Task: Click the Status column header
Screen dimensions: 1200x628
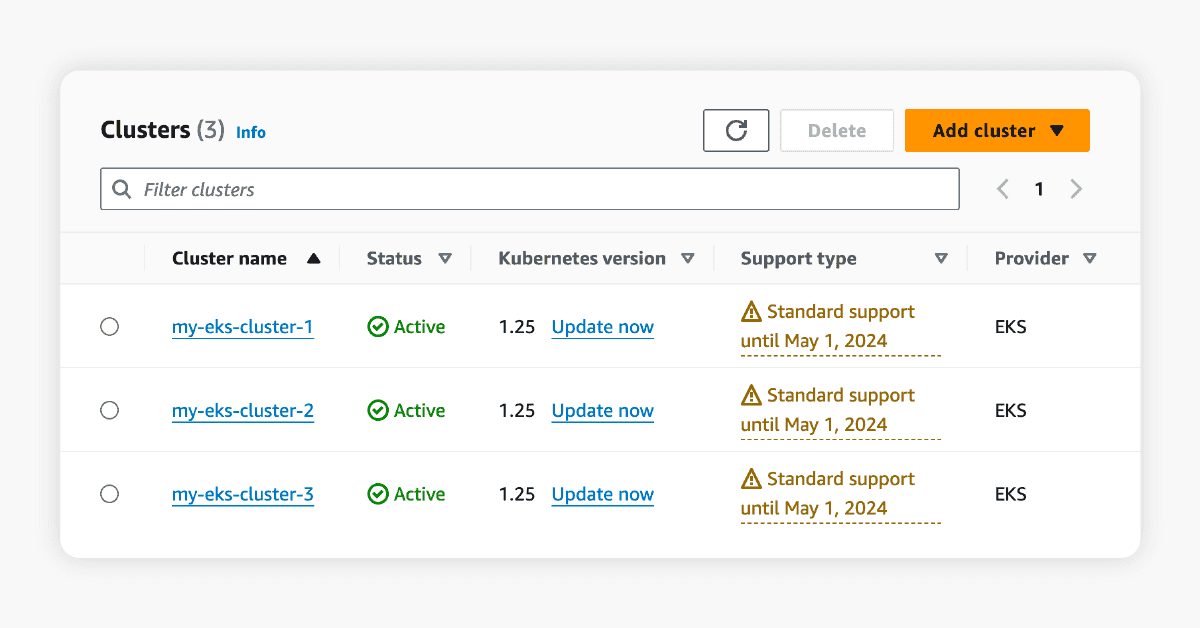Action: tap(394, 259)
